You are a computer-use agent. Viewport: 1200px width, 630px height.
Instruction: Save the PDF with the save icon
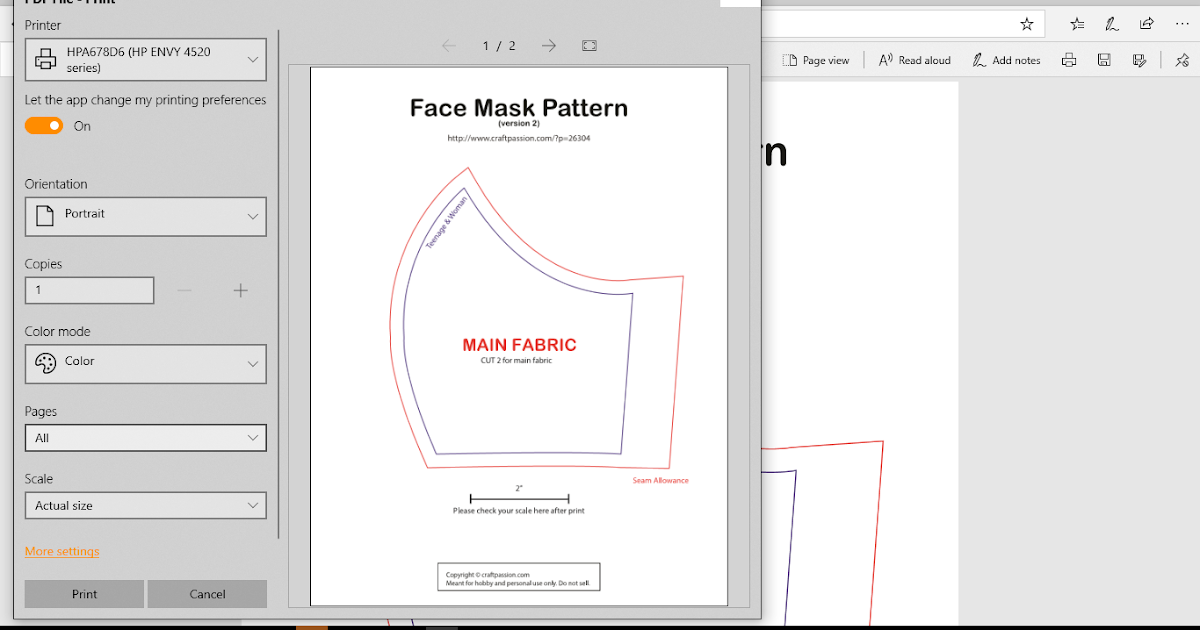[x=1103, y=60]
